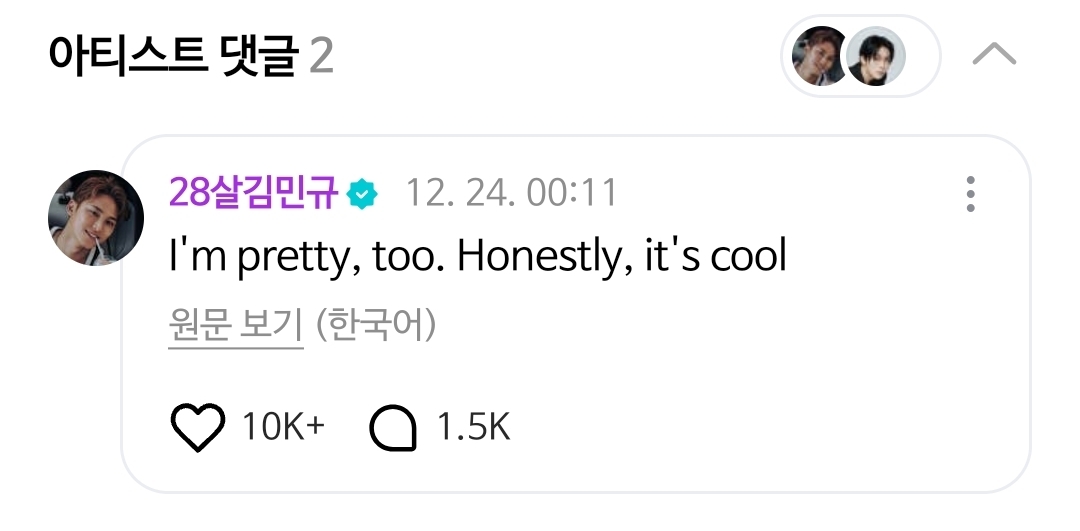Click the (한국어) language label

pos(375,327)
